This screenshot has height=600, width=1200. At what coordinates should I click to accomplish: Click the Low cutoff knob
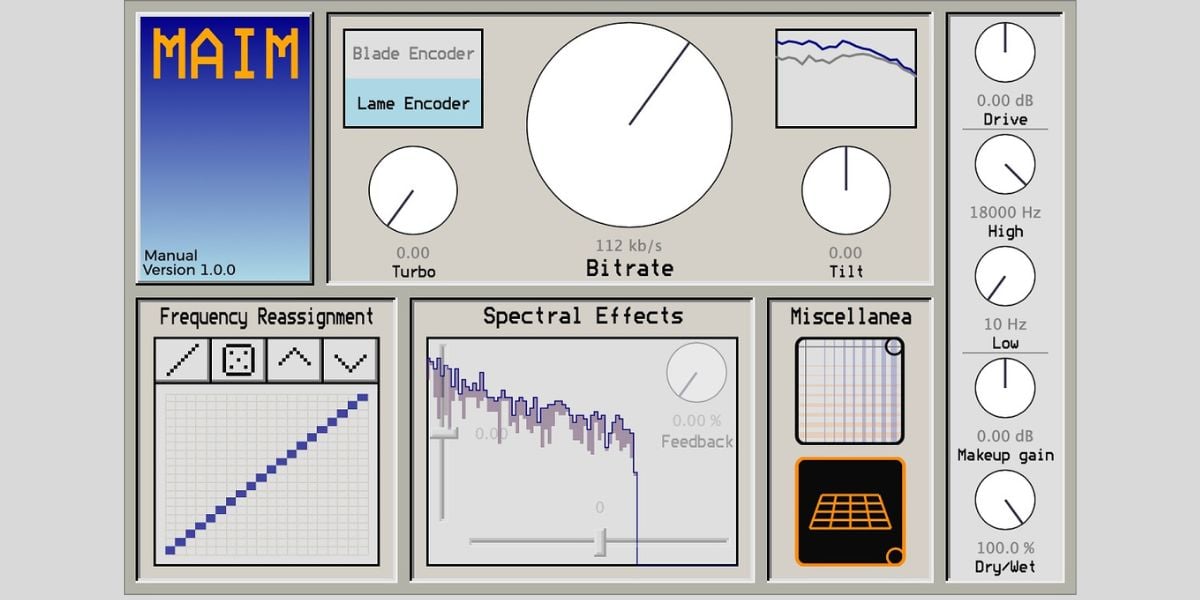point(1005,277)
